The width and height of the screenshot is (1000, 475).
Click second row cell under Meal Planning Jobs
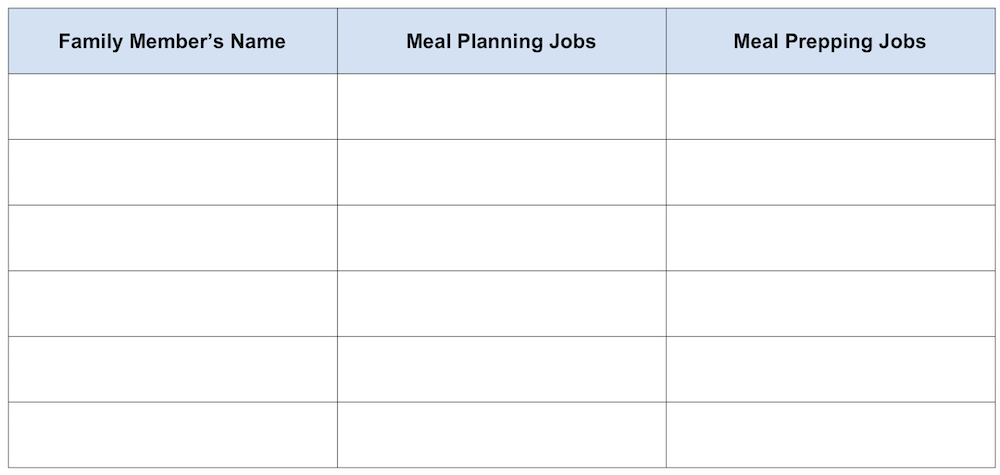pos(501,172)
